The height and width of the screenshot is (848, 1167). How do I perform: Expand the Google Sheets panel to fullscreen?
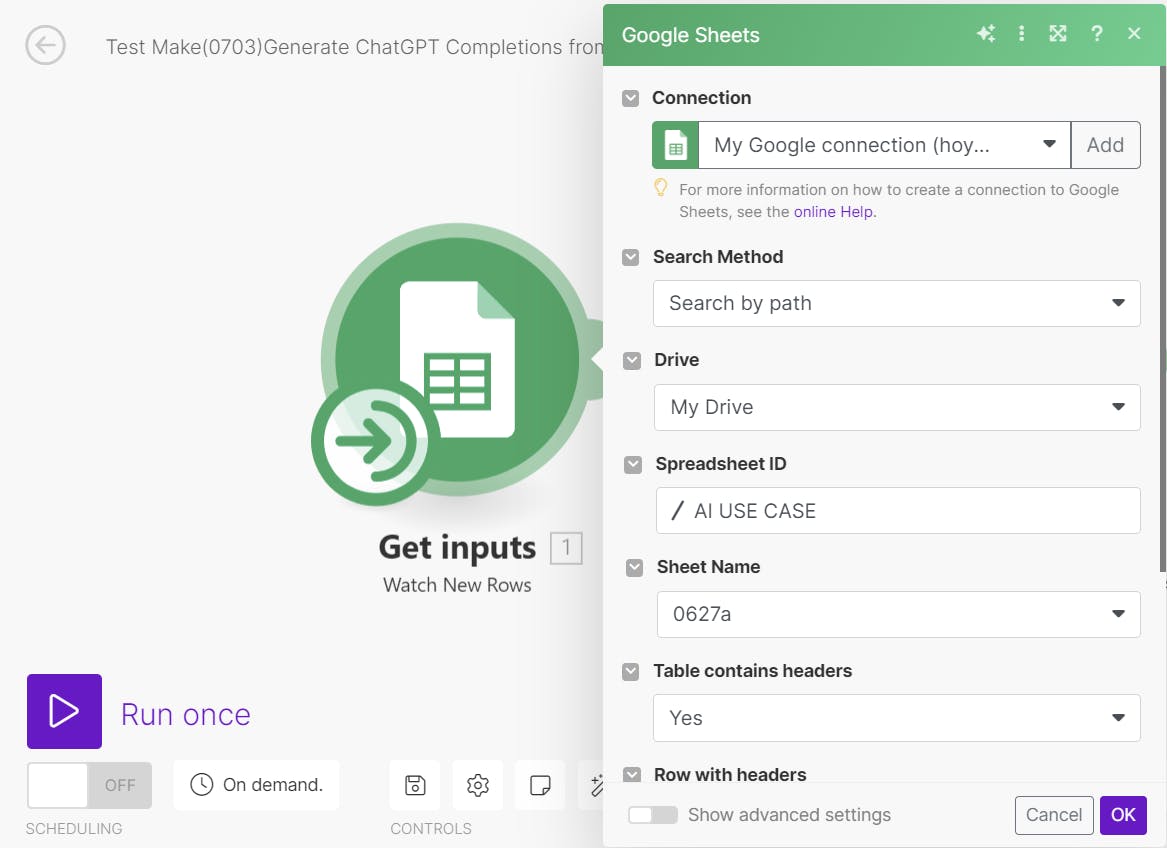[x=1058, y=34]
